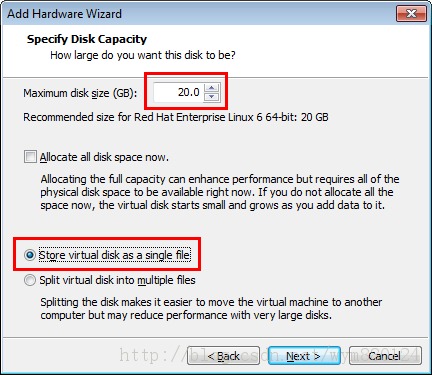Image resolution: width=432 pixels, height=375 pixels.
Task: Click the Split virtual disk label text
Action: (117, 280)
